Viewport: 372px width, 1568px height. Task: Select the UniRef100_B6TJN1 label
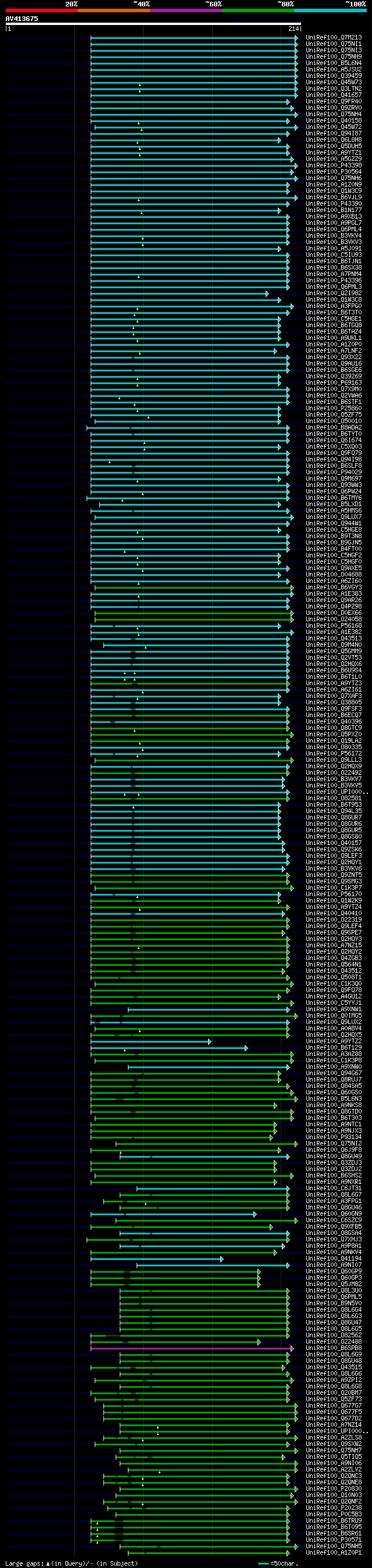tap(334, 261)
